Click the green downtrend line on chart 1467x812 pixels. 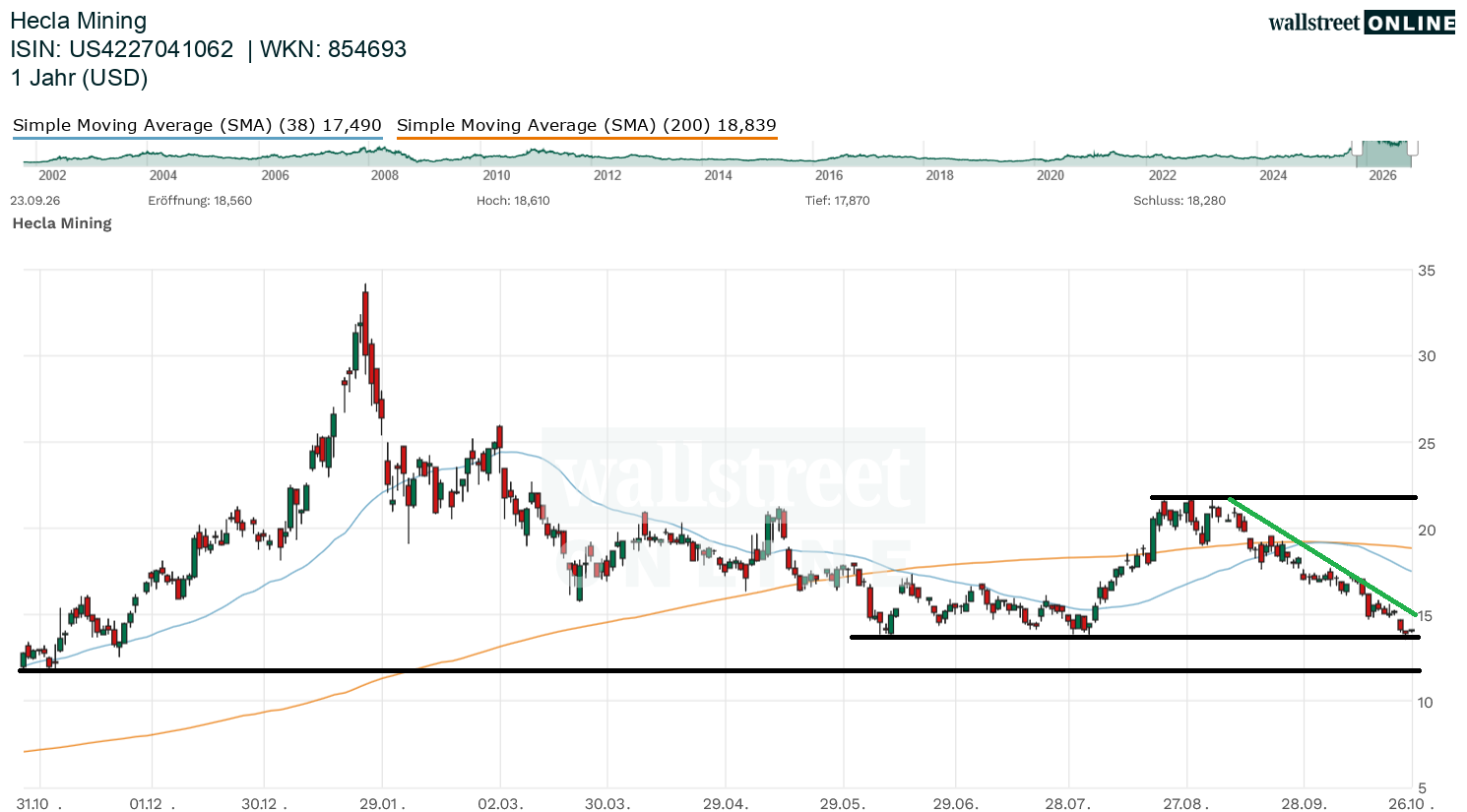point(1322,557)
